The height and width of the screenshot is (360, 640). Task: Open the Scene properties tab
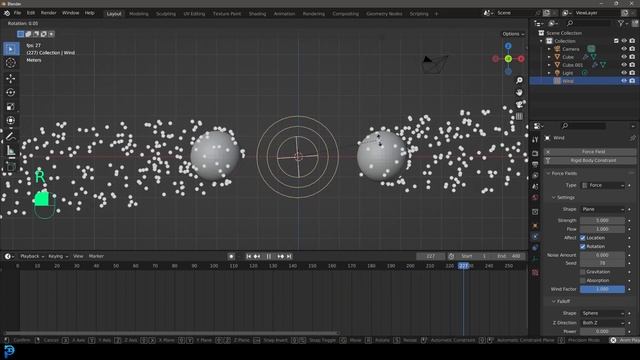pos(535,186)
